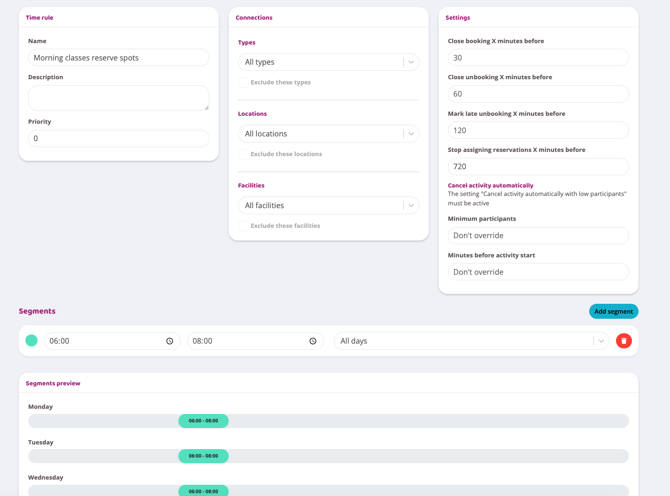This screenshot has width=670, height=496.
Task: Click the Close booking X minutes before field
Action: click(x=538, y=58)
